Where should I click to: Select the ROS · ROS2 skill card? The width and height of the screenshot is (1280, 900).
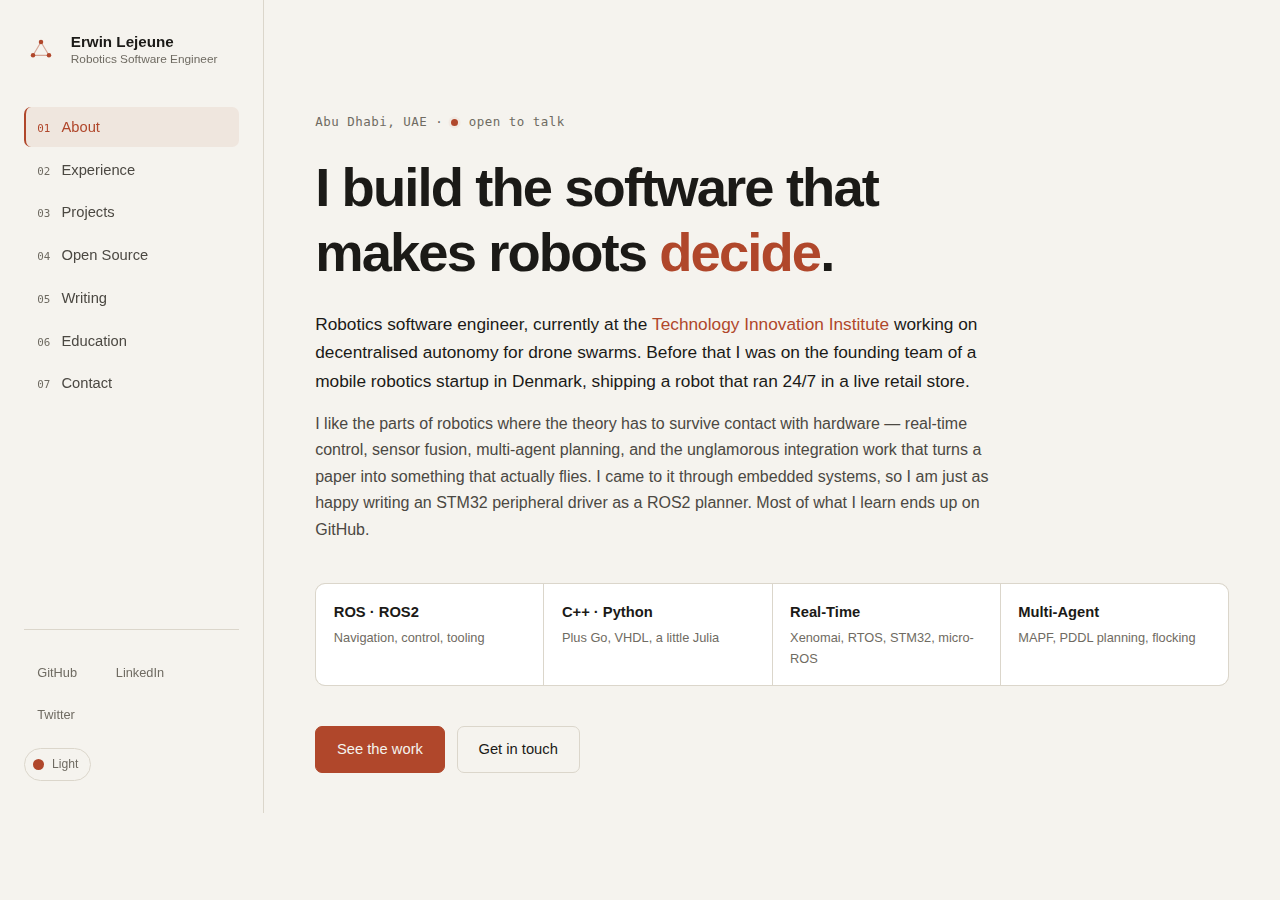(430, 634)
